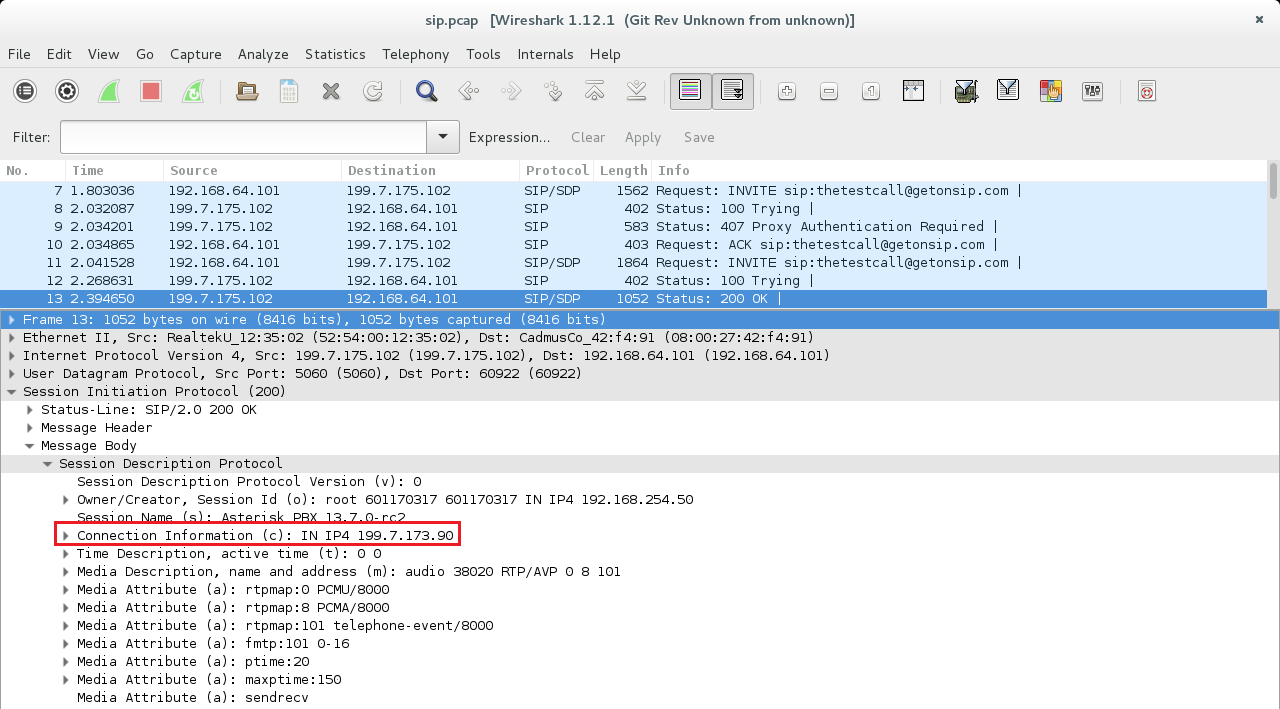
Task: Open preferences toolbar icon
Action: click(x=1092, y=91)
